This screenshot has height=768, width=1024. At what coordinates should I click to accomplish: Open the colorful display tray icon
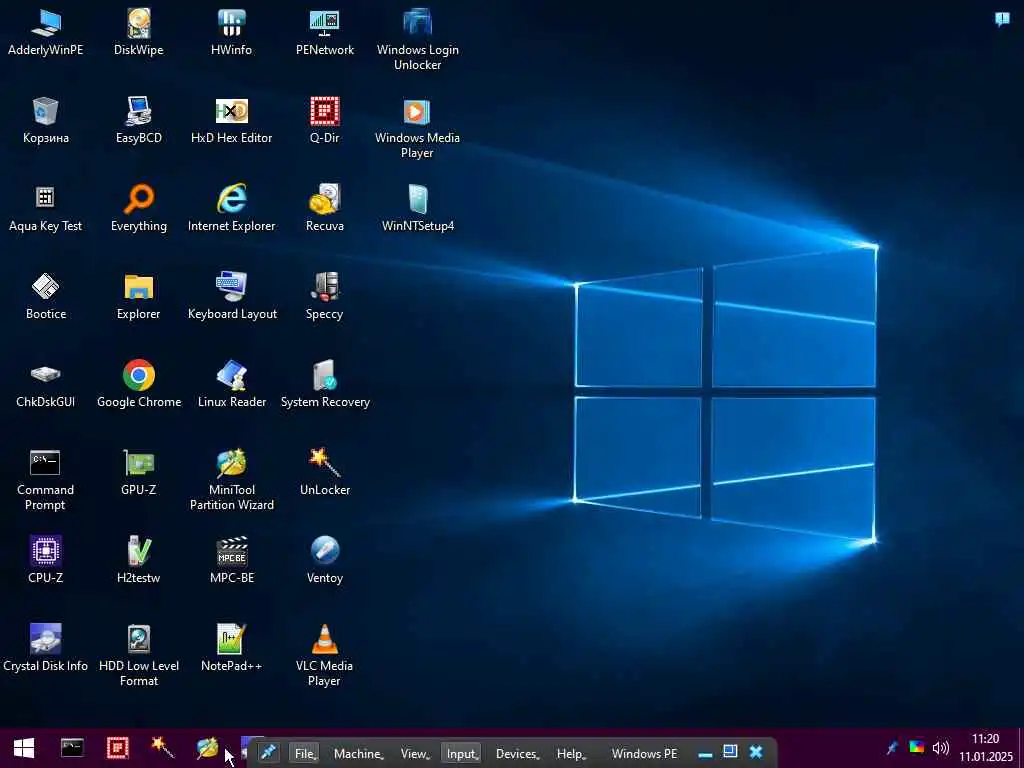(x=917, y=748)
